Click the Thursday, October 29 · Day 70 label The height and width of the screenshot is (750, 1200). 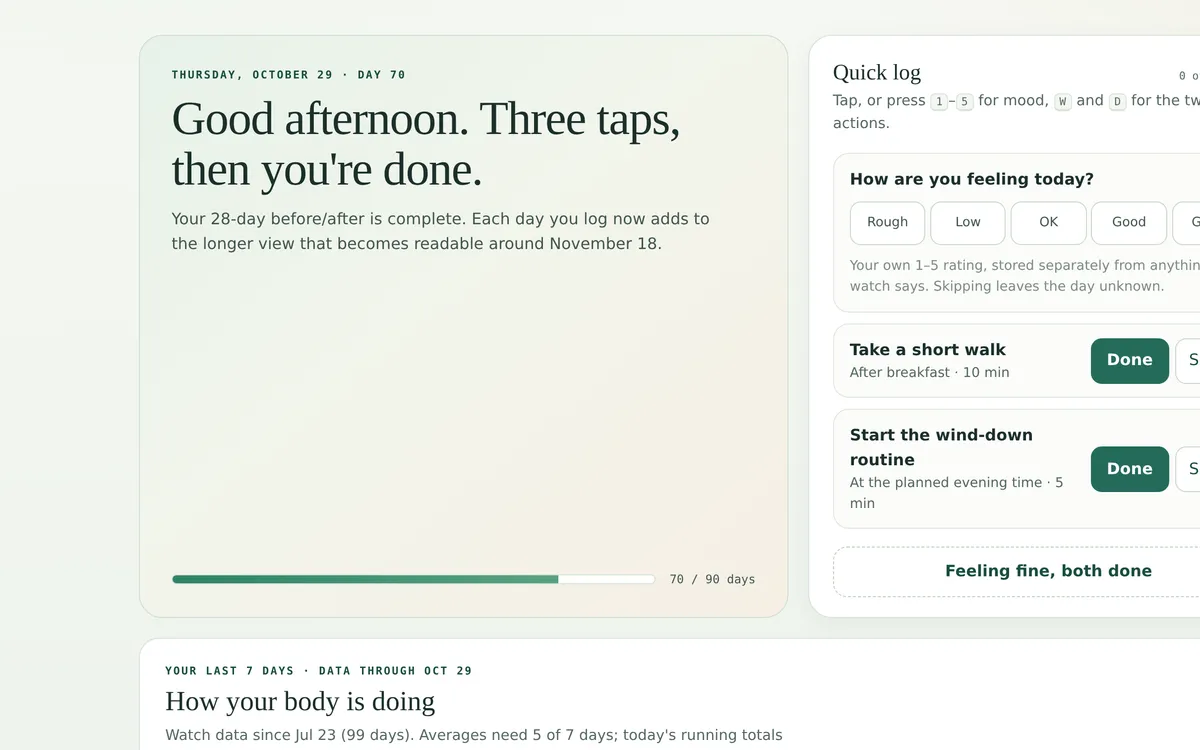point(289,75)
